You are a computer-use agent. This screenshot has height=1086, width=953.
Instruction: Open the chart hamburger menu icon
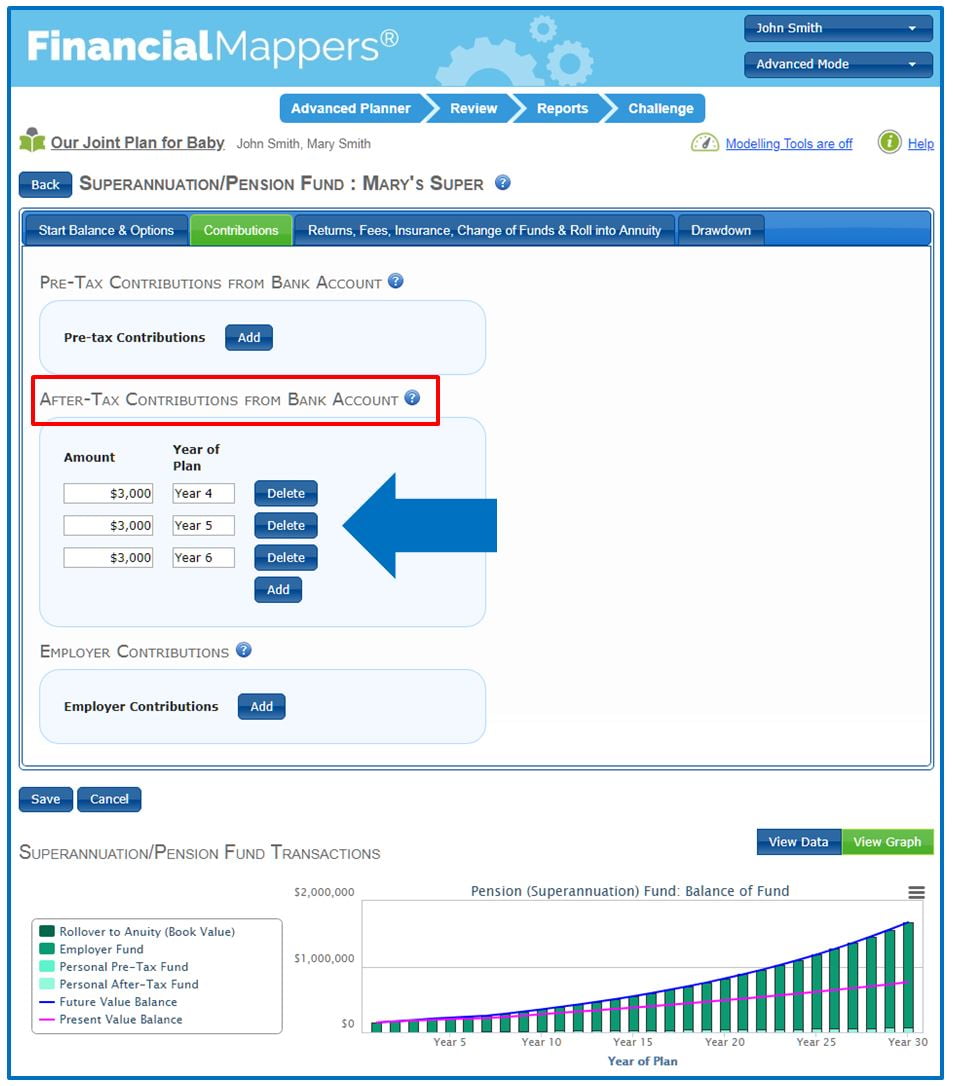tap(916, 893)
